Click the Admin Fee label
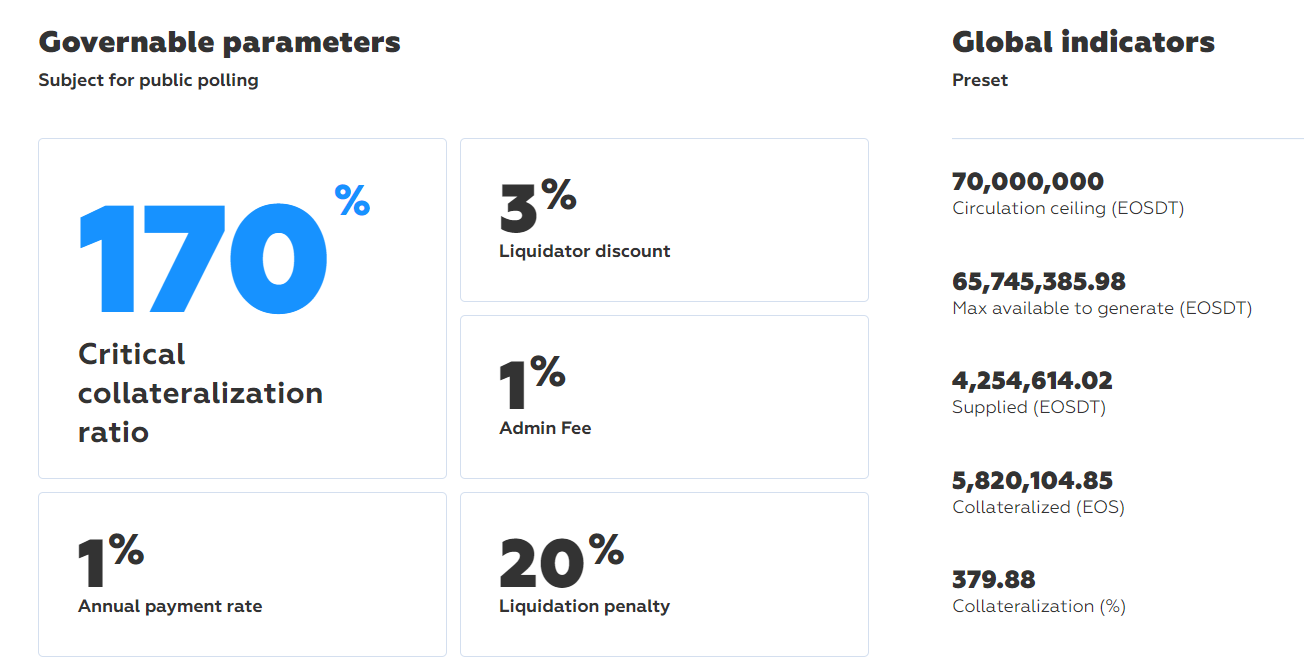 click(545, 428)
